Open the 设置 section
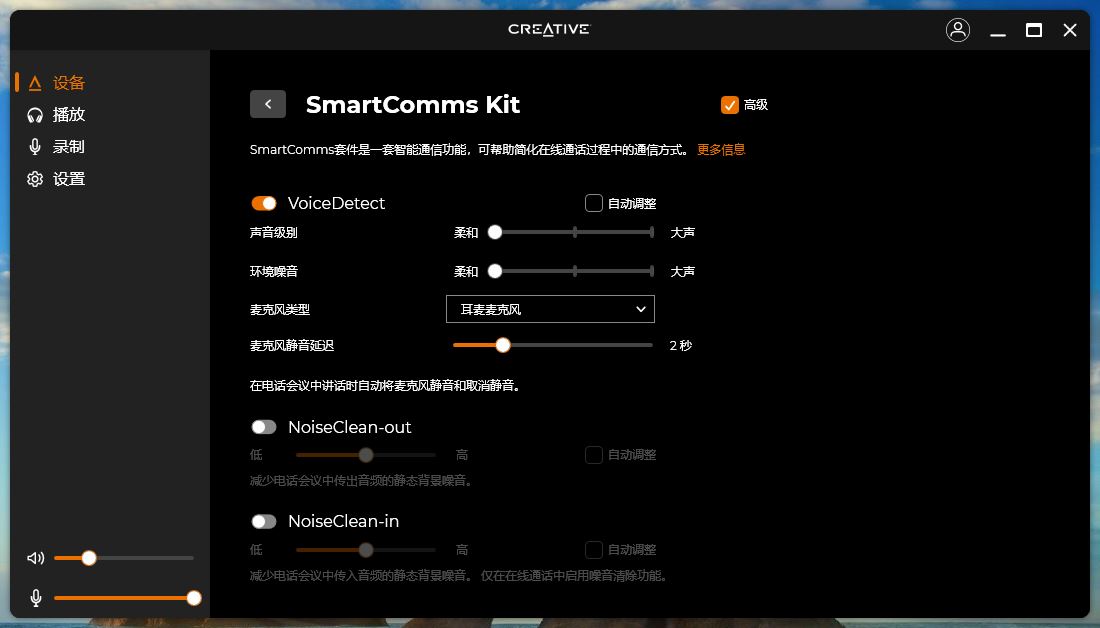Screen dimensions: 1100x628 [69, 179]
